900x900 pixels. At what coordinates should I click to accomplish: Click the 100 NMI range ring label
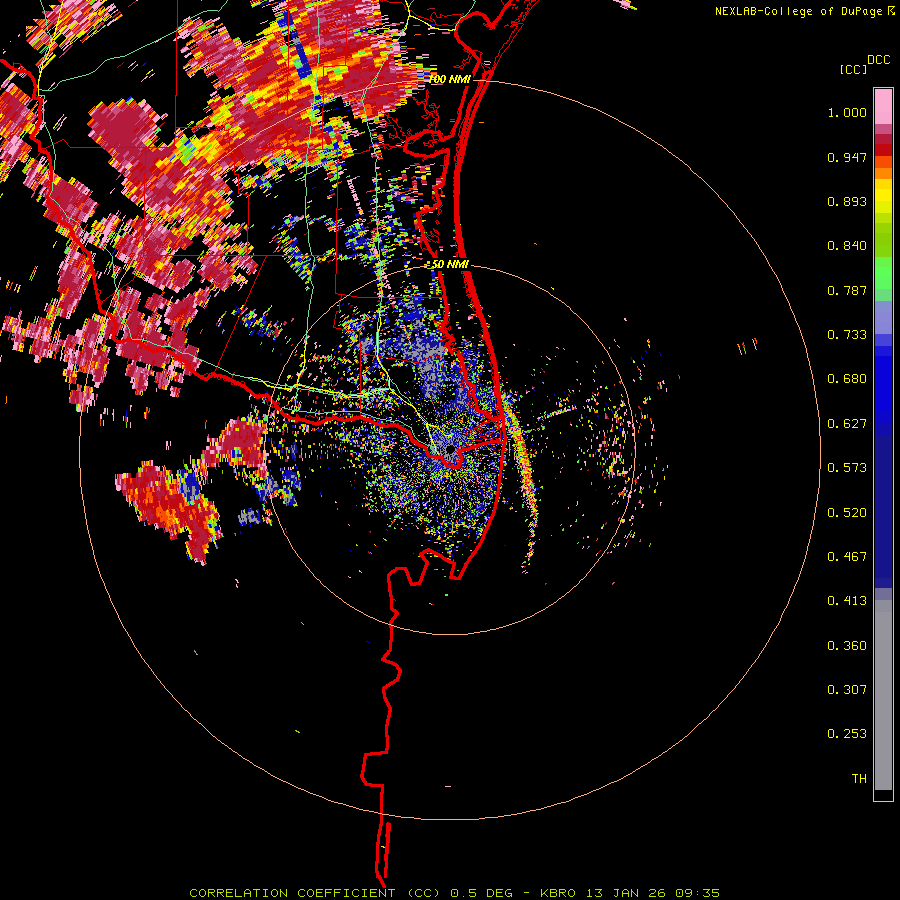(449, 79)
